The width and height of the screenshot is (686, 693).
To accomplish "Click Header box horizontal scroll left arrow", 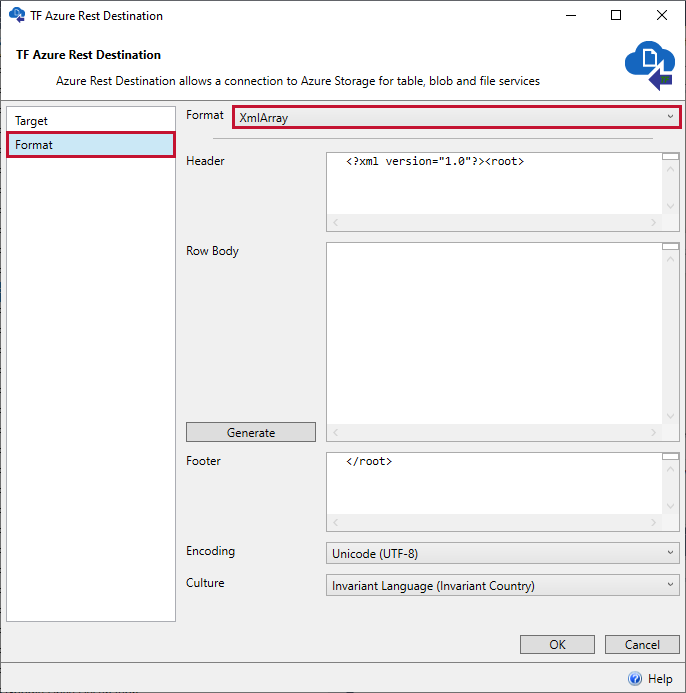I will pos(335,222).
